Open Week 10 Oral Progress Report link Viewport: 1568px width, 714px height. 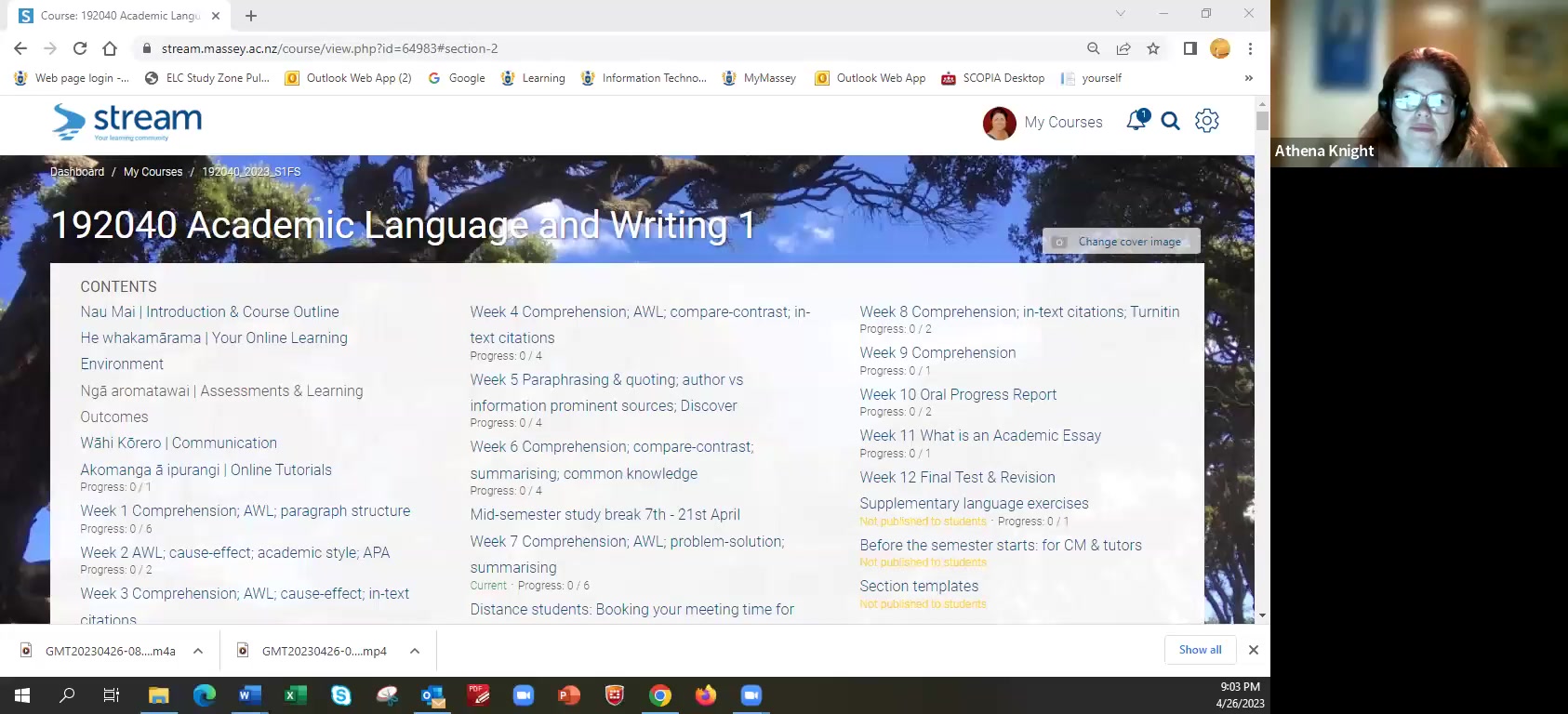pos(958,394)
